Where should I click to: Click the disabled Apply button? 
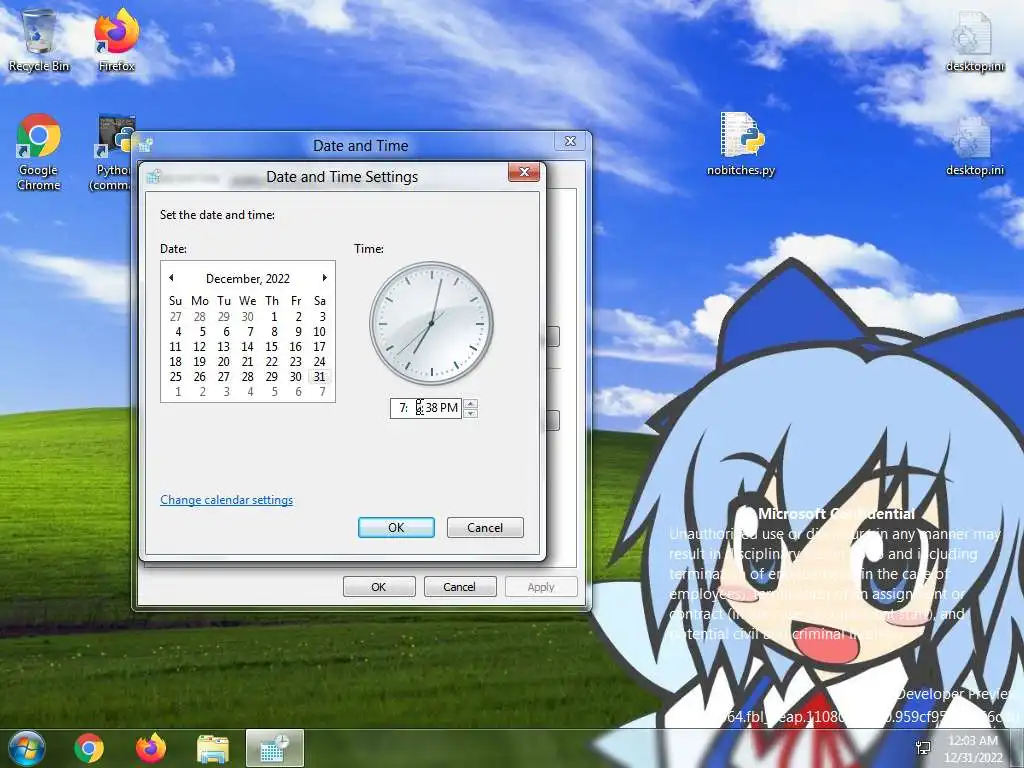[x=541, y=587]
